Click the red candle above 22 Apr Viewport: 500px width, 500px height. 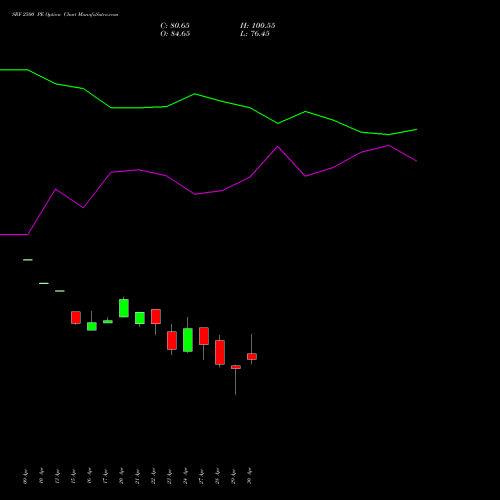pos(156,316)
